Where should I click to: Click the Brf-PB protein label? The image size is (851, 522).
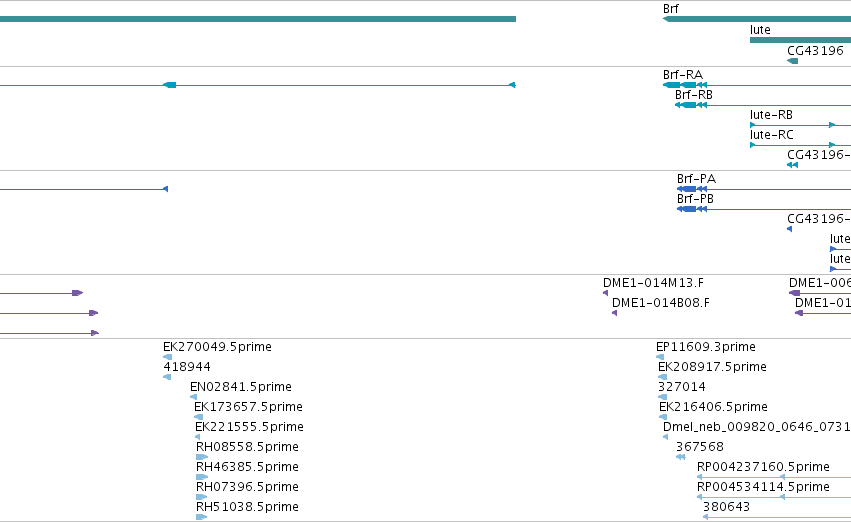click(x=695, y=199)
